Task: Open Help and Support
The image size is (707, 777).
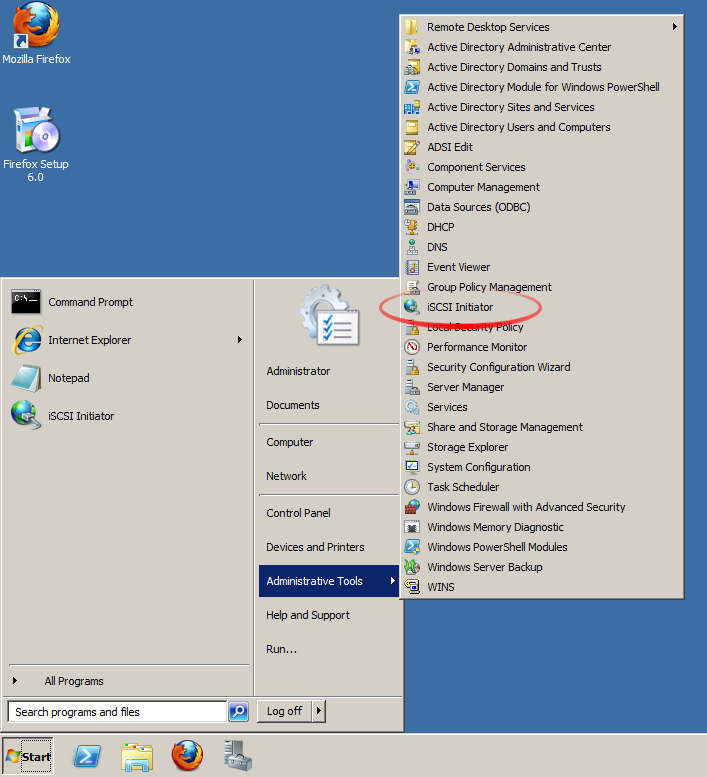Action: click(x=308, y=615)
